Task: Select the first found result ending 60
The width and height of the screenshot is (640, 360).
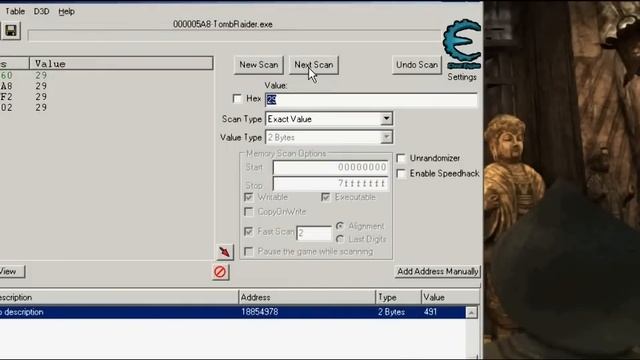Action: (x=106, y=76)
